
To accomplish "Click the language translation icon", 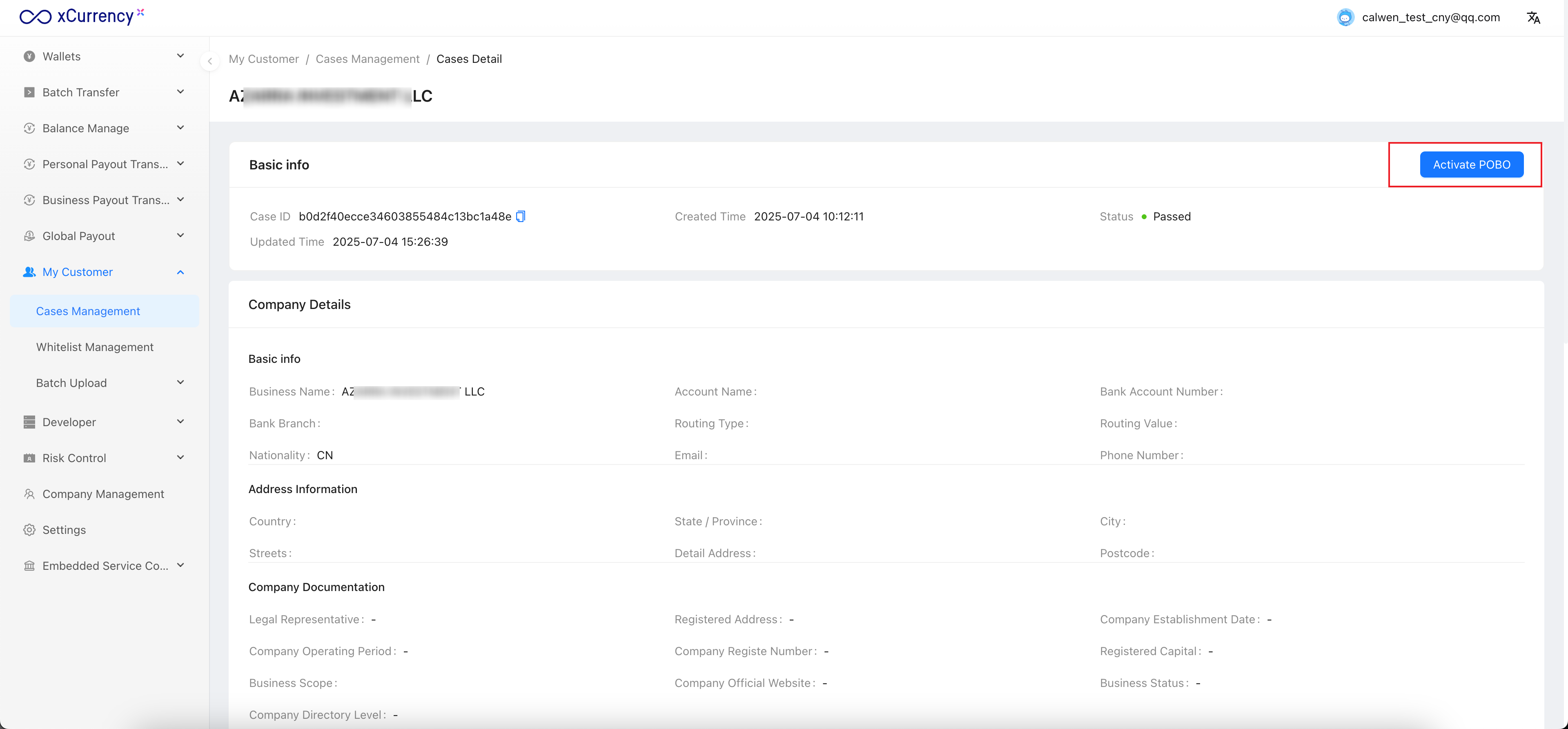I will point(1533,18).
